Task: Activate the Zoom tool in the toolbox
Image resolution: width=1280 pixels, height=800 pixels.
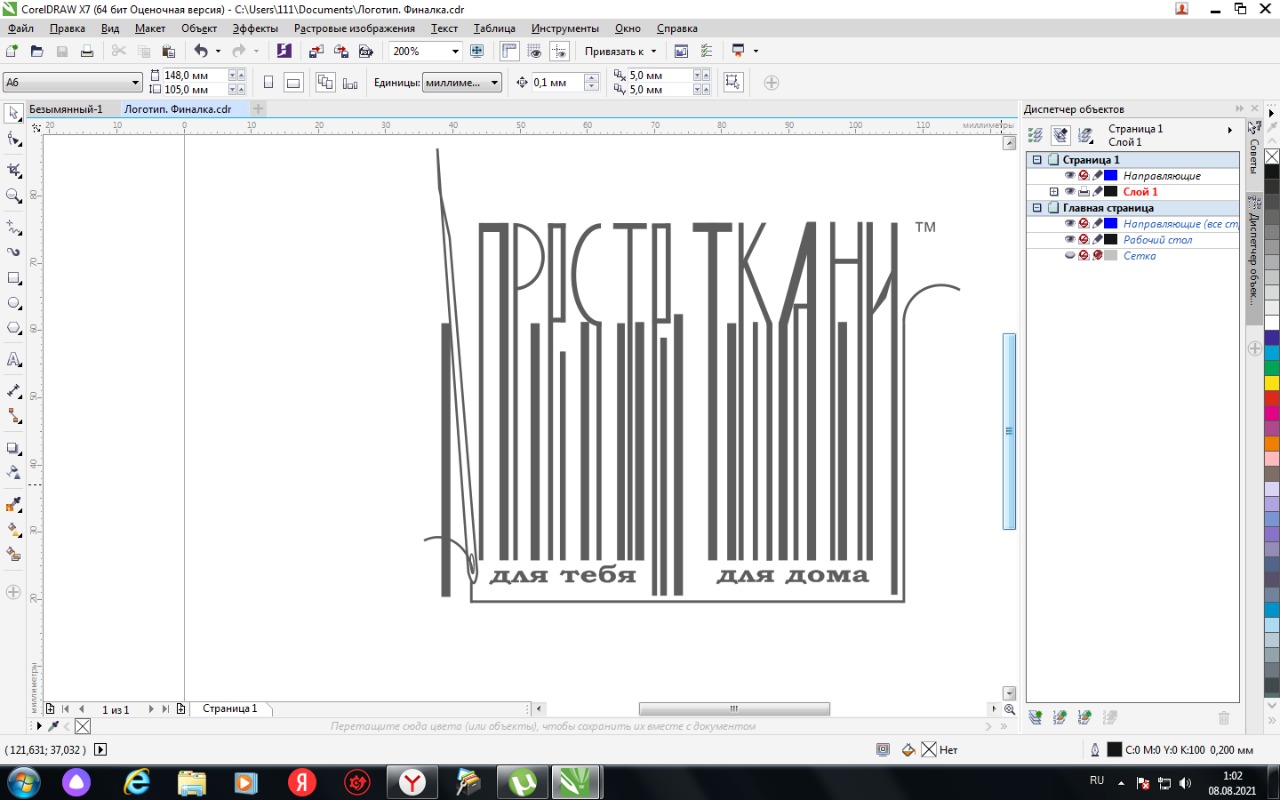Action: click(x=14, y=196)
